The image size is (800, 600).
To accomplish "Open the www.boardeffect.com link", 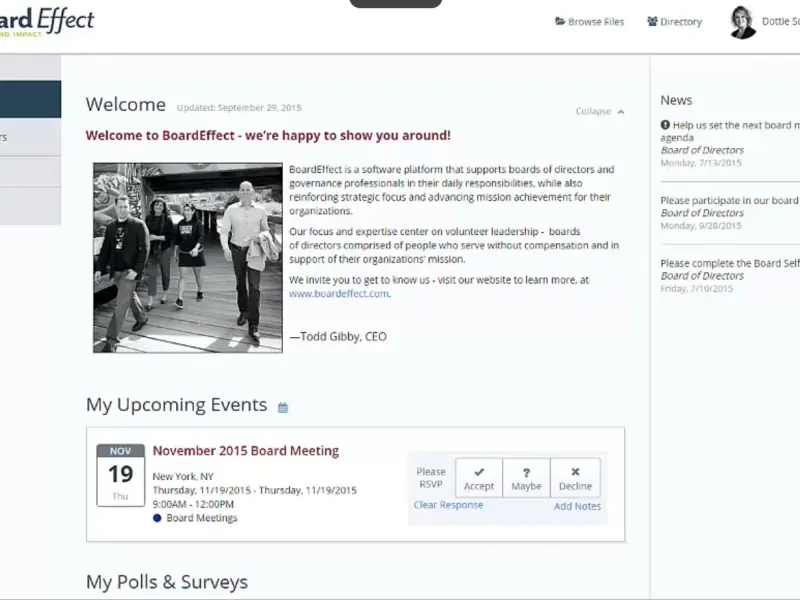I will pos(339,294).
